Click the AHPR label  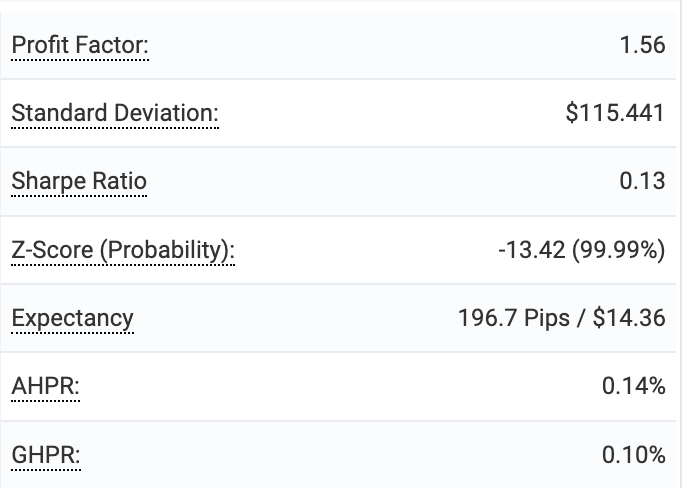click(45, 386)
